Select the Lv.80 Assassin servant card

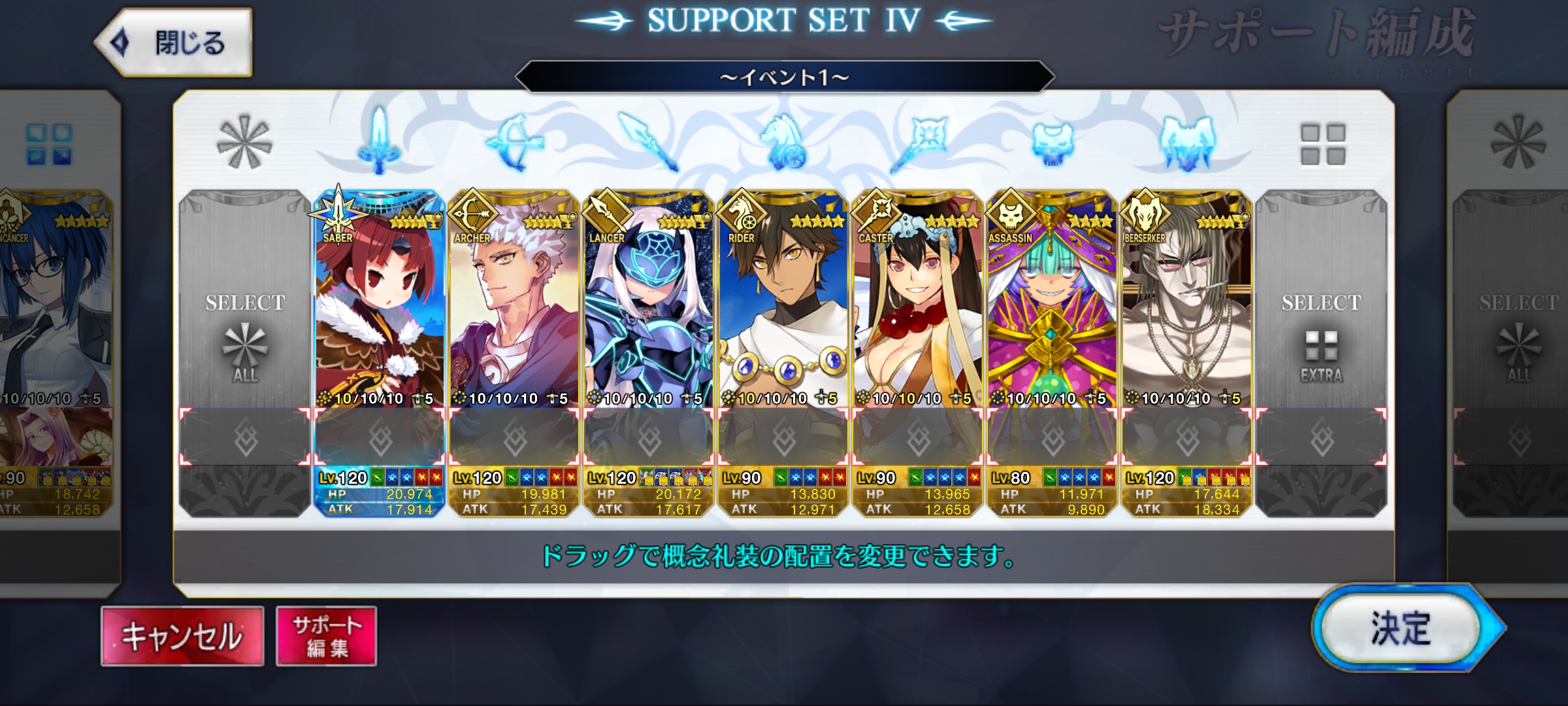click(x=1052, y=353)
